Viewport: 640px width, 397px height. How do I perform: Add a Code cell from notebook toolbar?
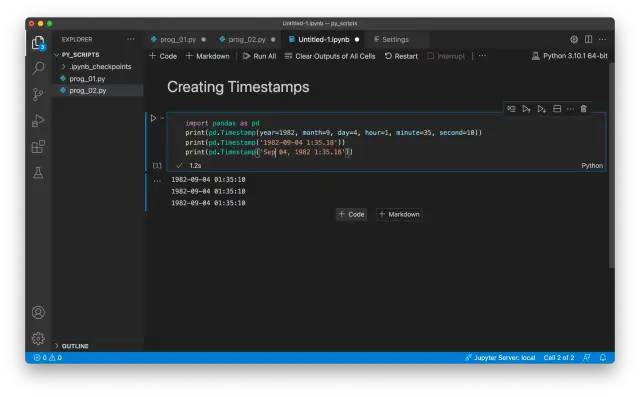point(163,56)
